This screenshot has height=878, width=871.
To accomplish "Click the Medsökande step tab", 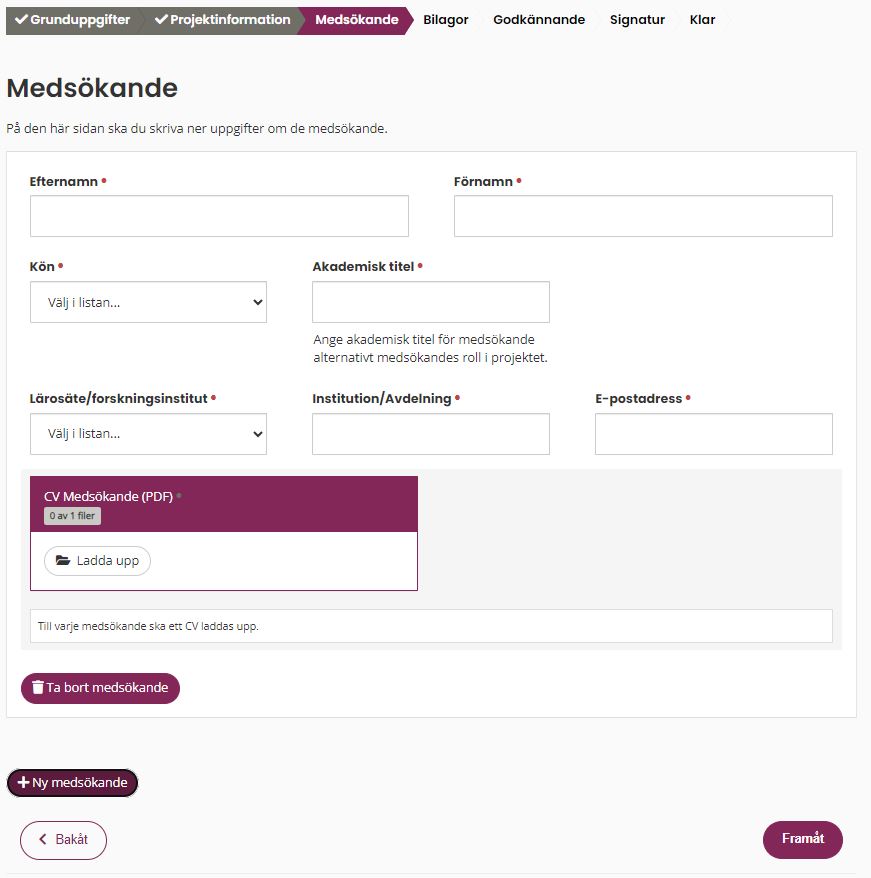I will 356,20.
